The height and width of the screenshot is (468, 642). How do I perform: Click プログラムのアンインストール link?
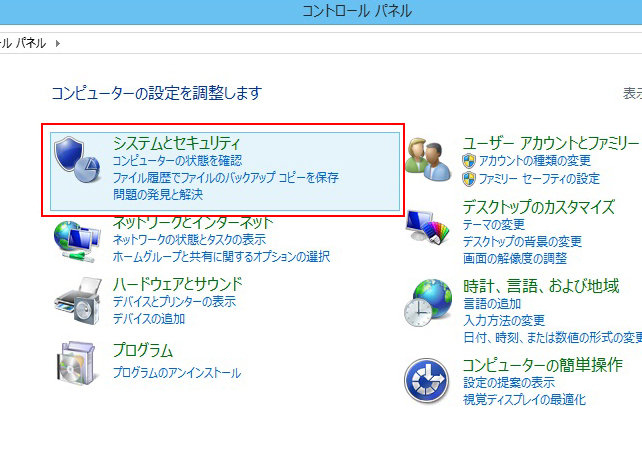point(177,373)
